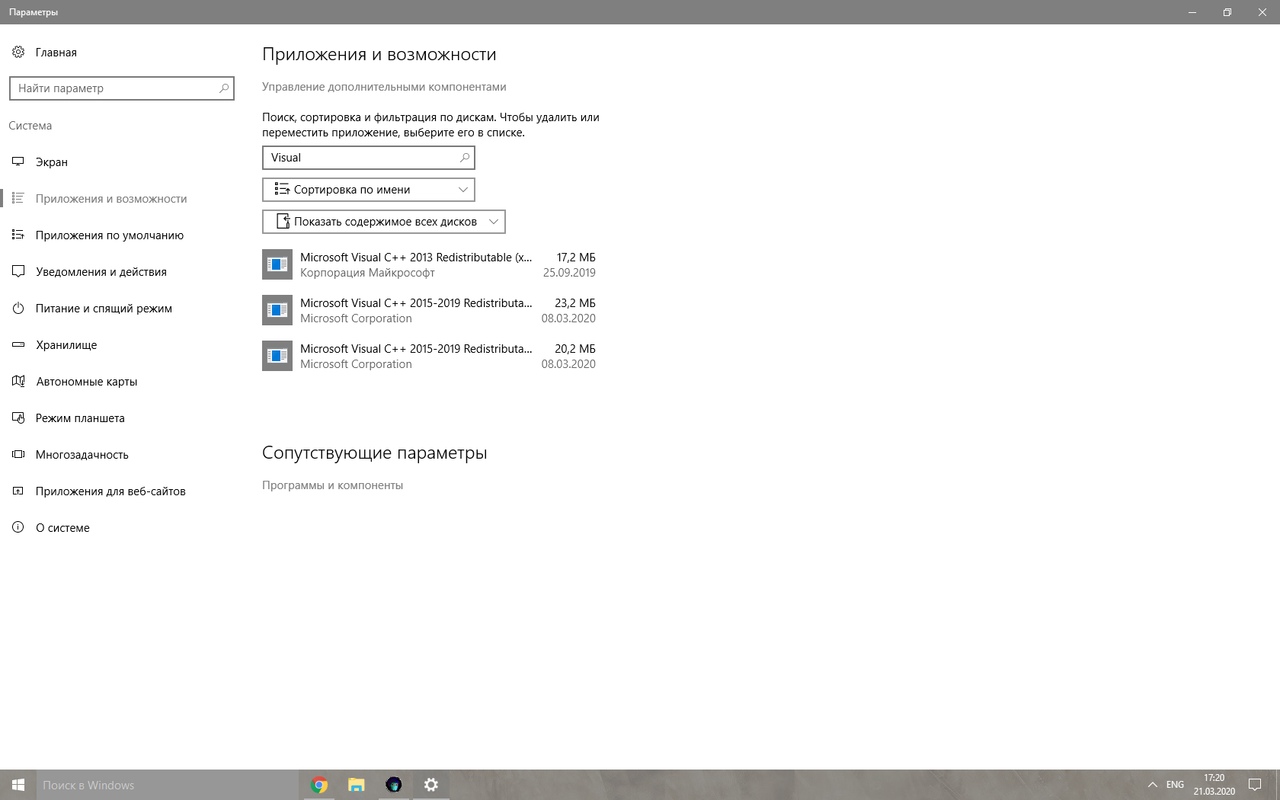Click the Найти параметр search field
1280x800 pixels.
click(x=122, y=88)
